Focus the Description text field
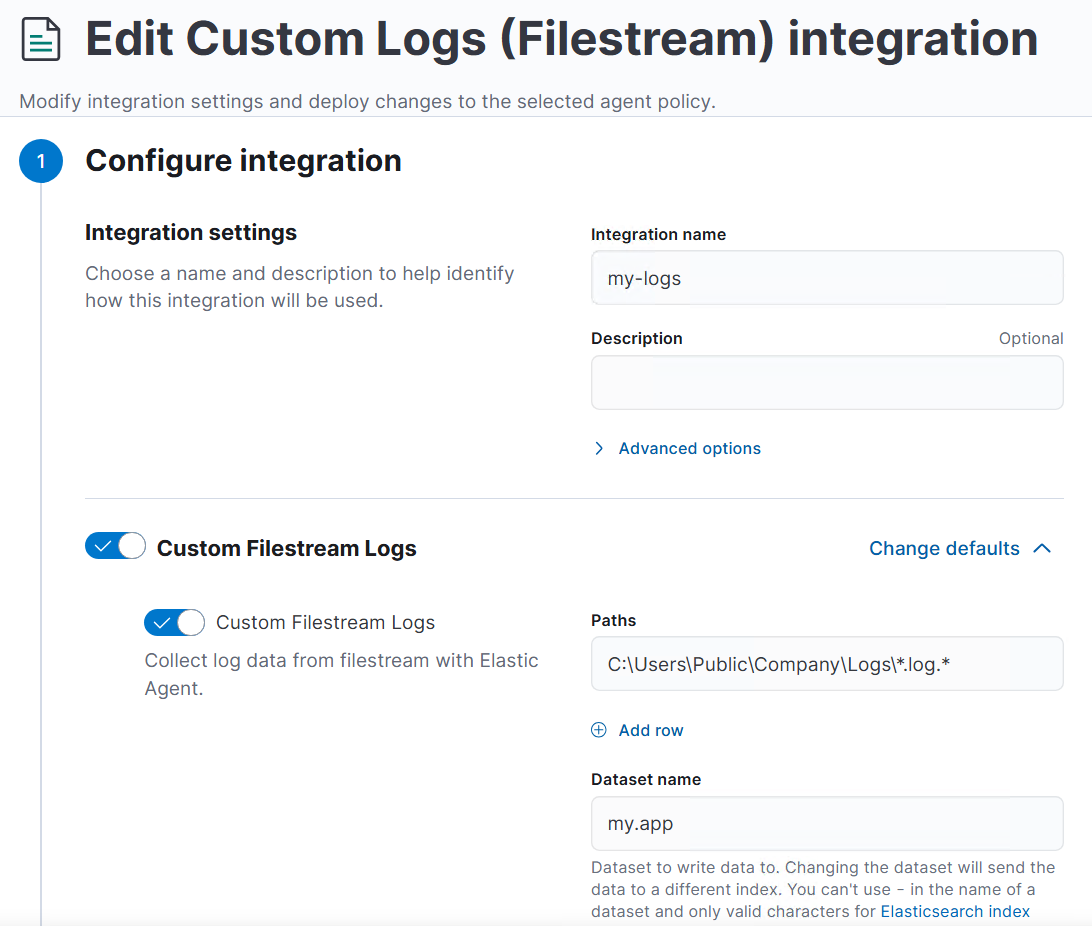The width and height of the screenshot is (1092, 926). coord(827,382)
